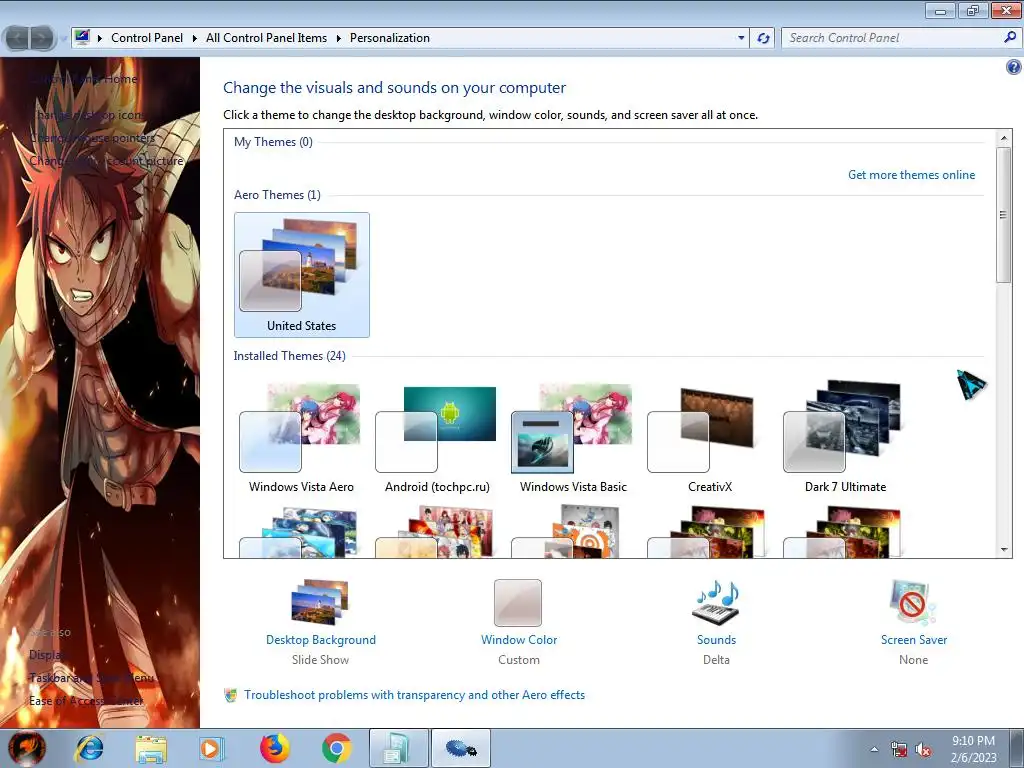Click the search magnifier icon
Viewport: 1024px width, 768px height.
click(x=1010, y=38)
